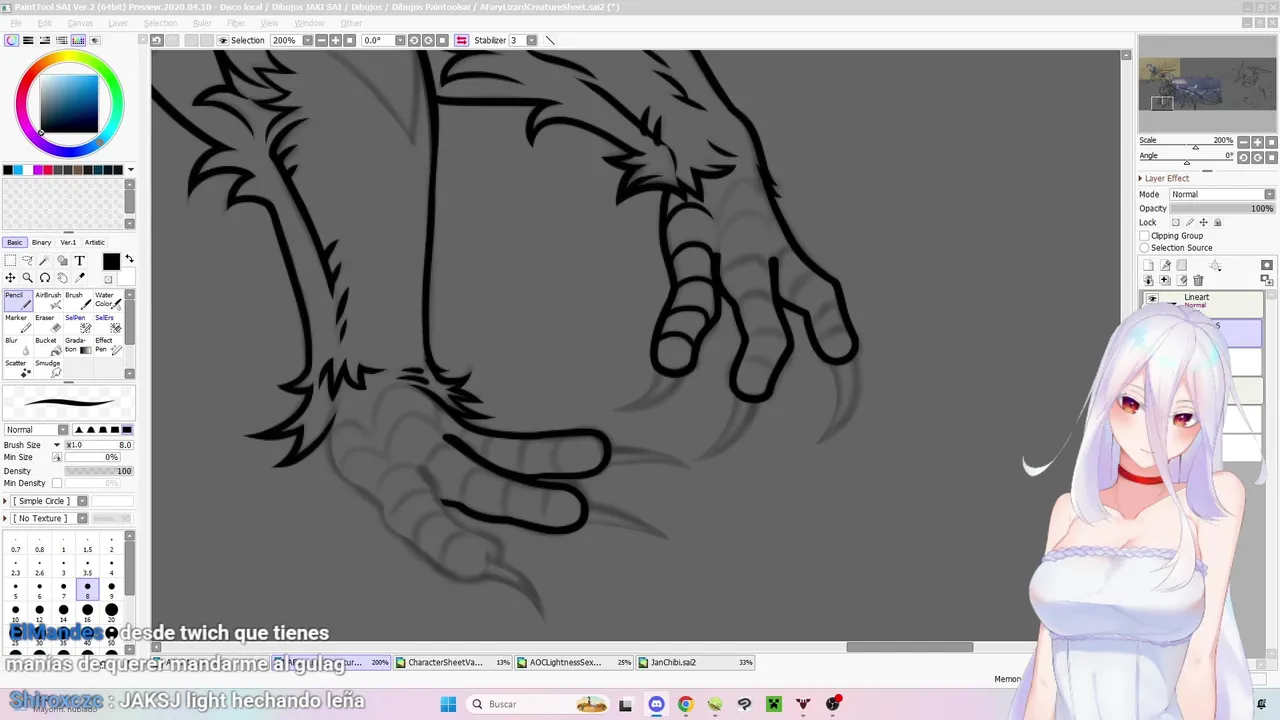Expand the Layer Effect section
1280x720 pixels.
[1141, 178]
